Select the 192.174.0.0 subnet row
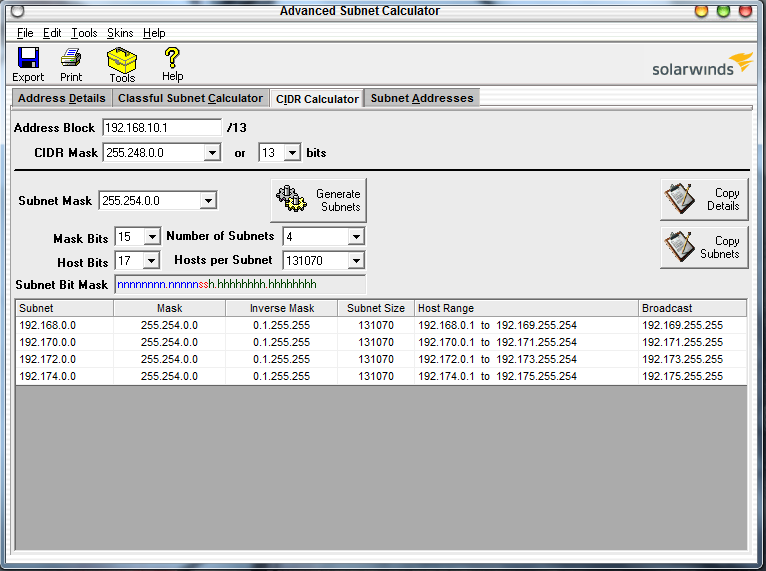The width and height of the screenshot is (766, 571). (381, 377)
